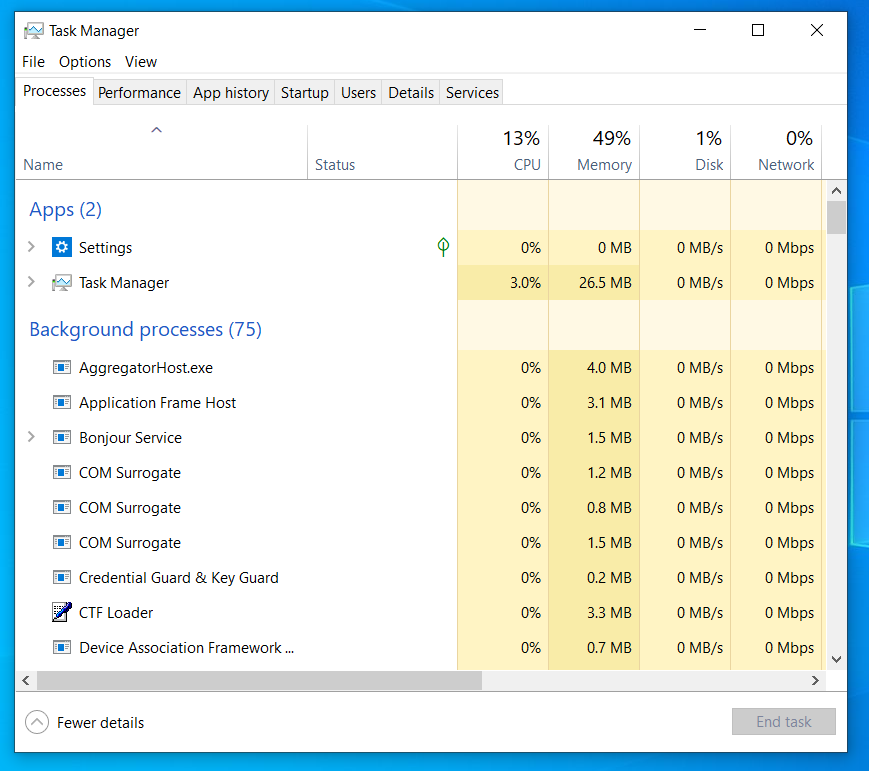This screenshot has width=869, height=771.
Task: Click the 3.1 MB memory value
Action: 609,402
